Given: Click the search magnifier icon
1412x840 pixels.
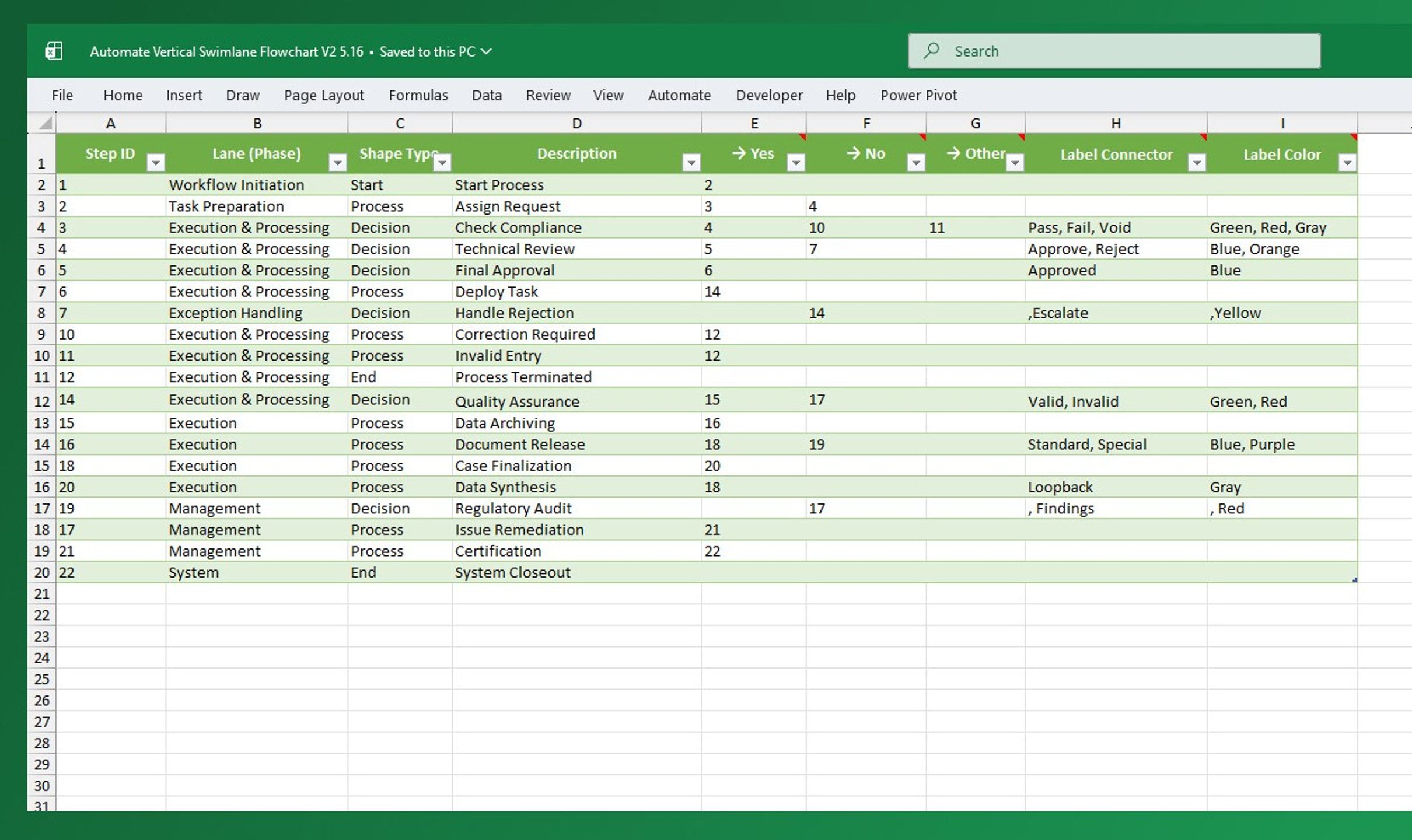Looking at the screenshot, I should (932, 51).
